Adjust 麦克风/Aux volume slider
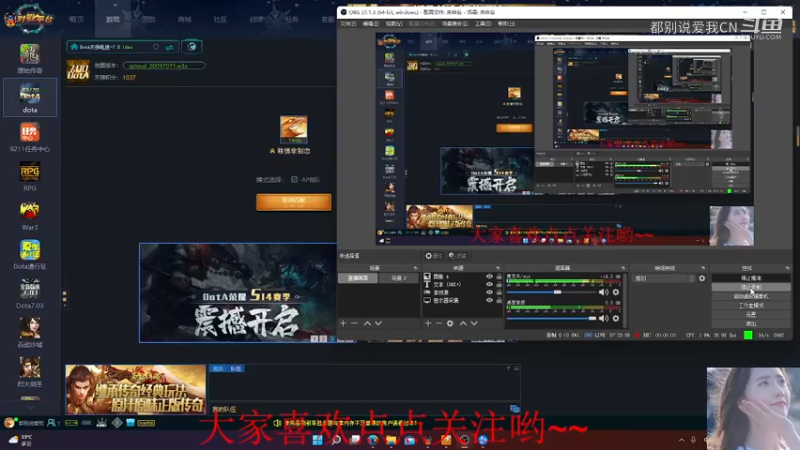The image size is (800, 450). coord(551,292)
